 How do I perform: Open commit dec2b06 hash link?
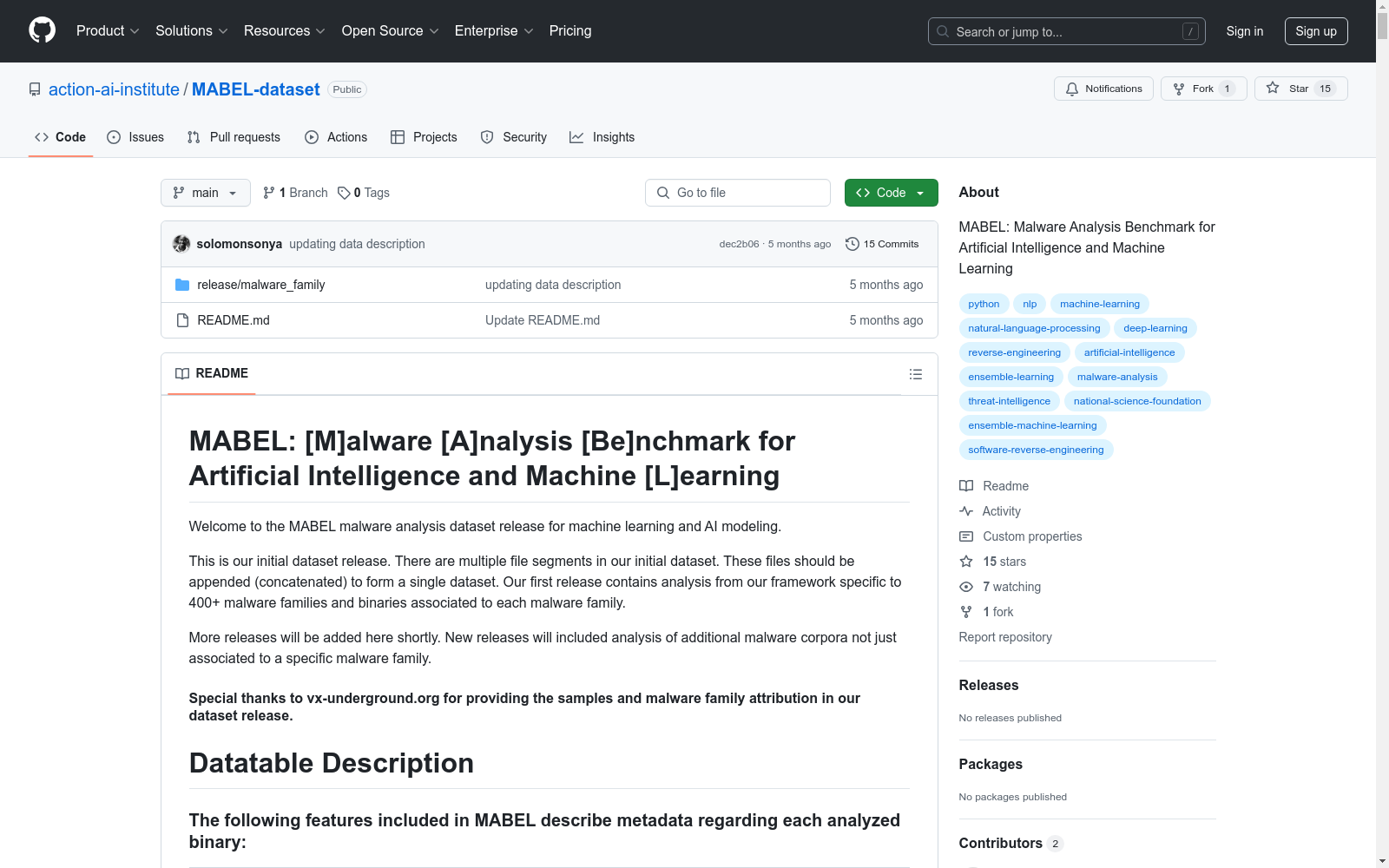coord(739,244)
